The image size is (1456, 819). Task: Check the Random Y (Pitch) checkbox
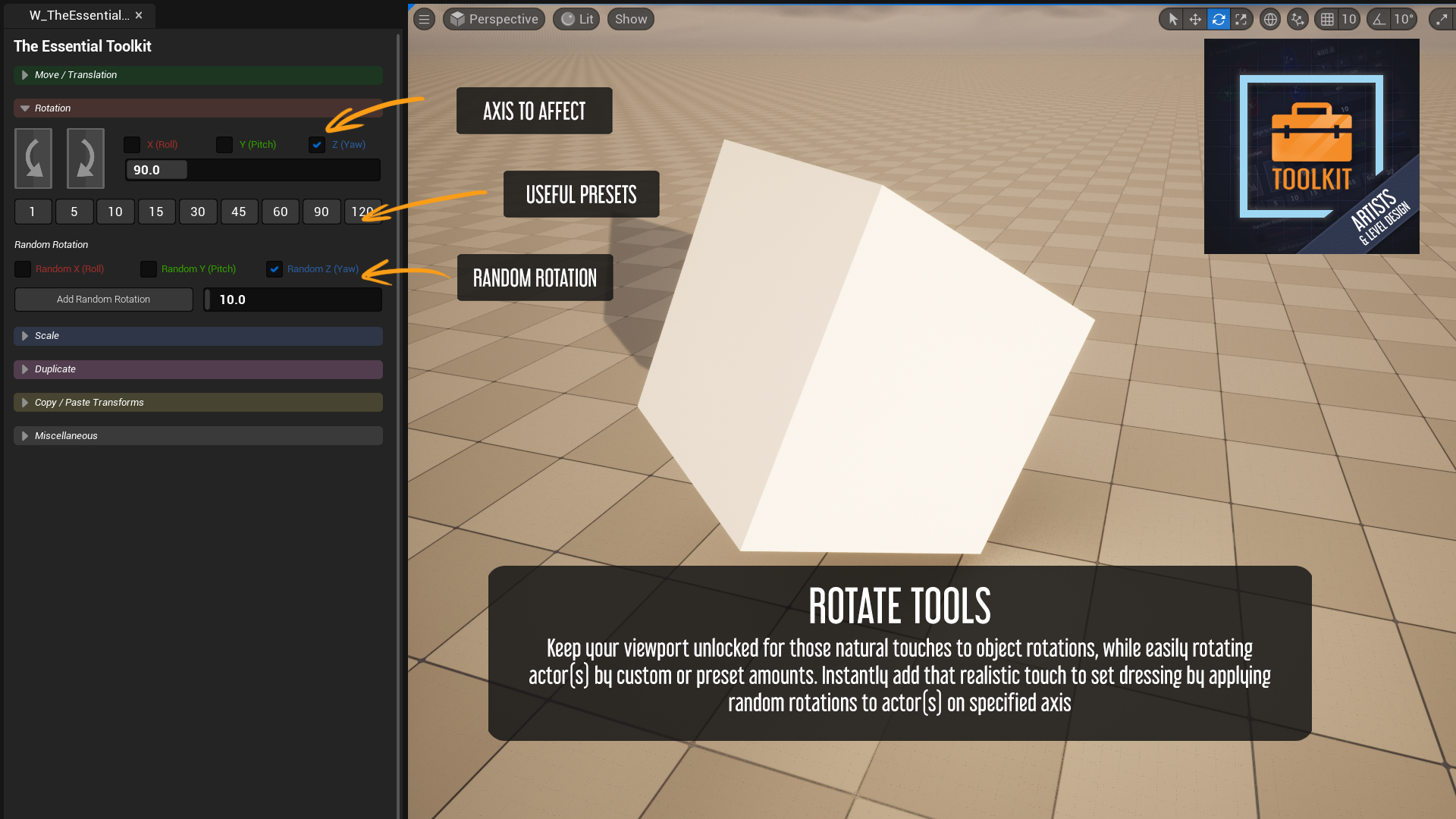coord(148,269)
